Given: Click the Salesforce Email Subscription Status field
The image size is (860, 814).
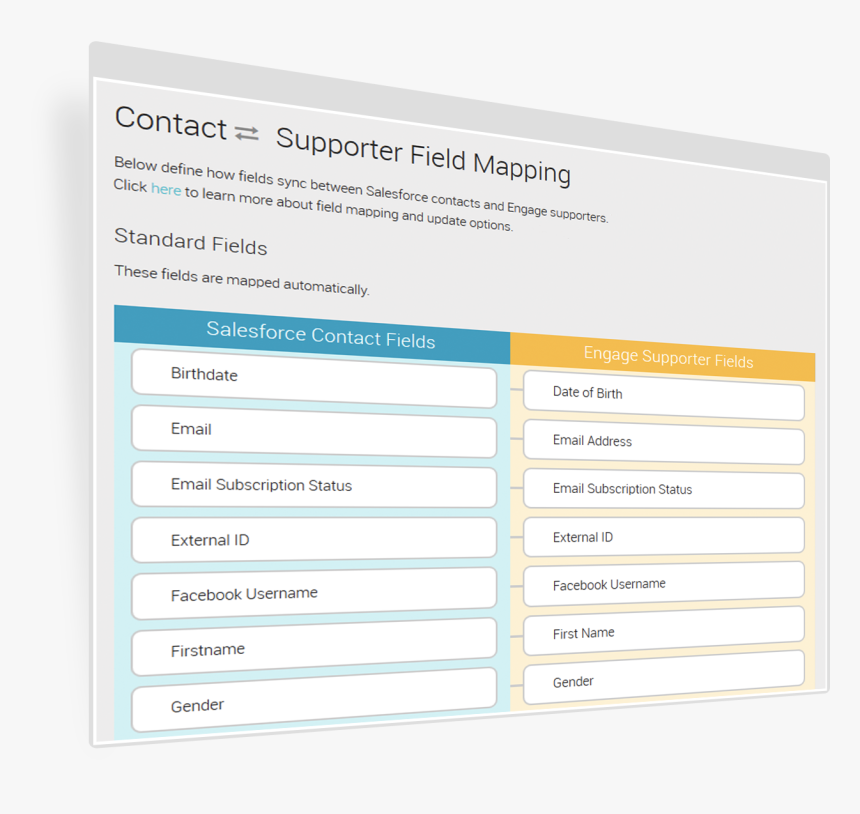Looking at the screenshot, I should tap(314, 485).
